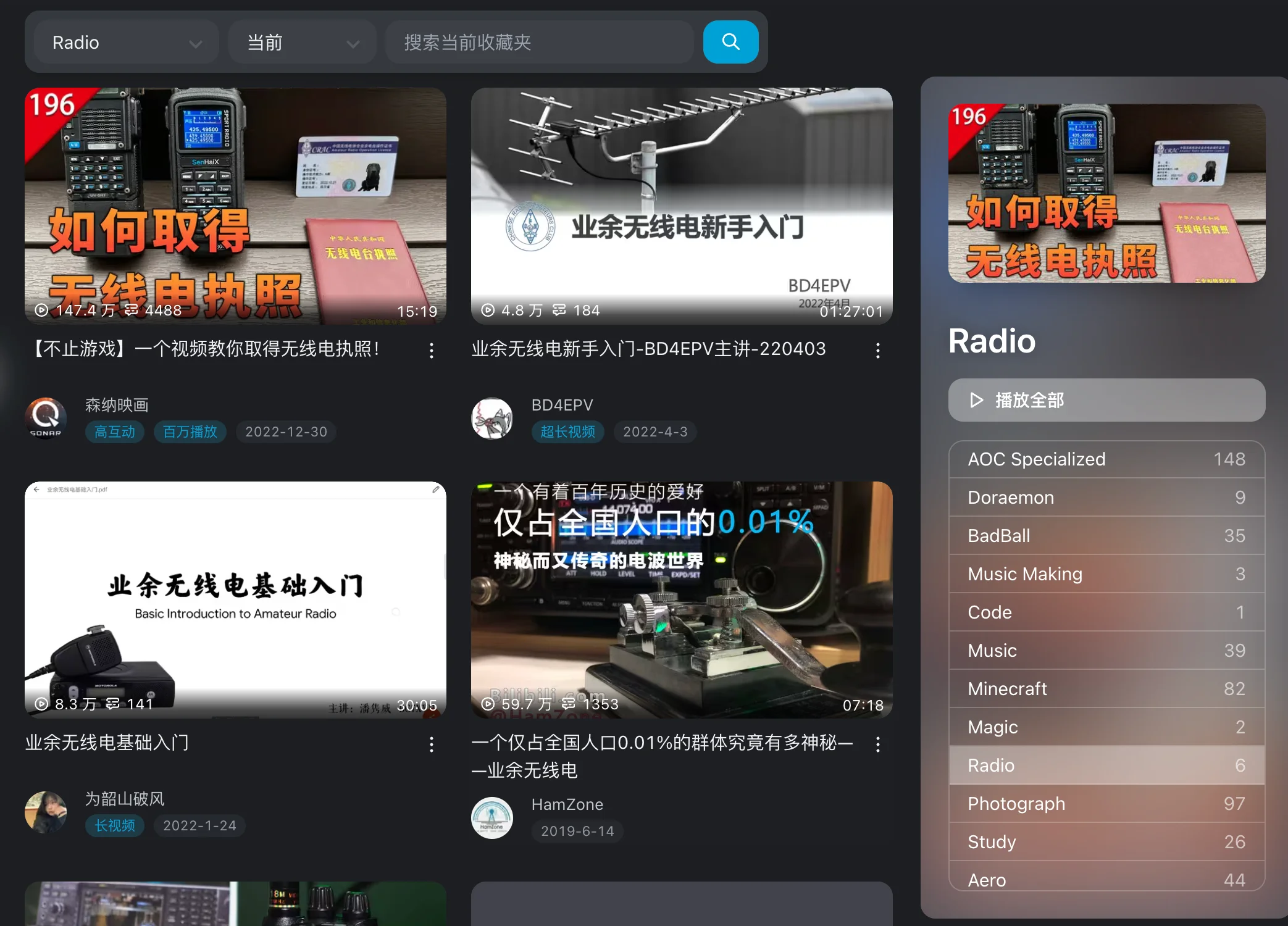
Task: Open uploader name 森纳映画
Action: pyautogui.click(x=117, y=405)
